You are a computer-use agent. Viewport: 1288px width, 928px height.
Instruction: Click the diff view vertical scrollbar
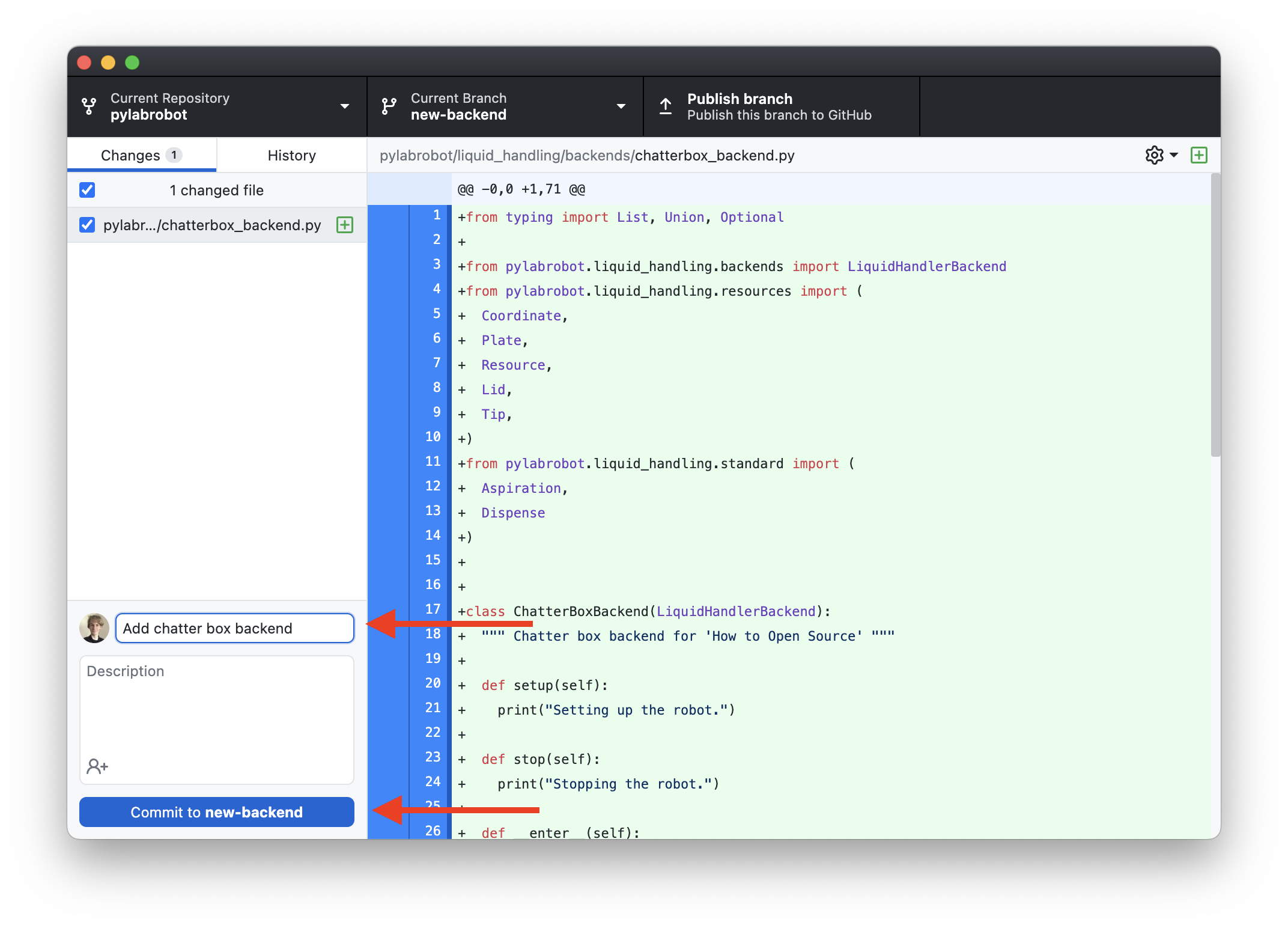point(1215,316)
